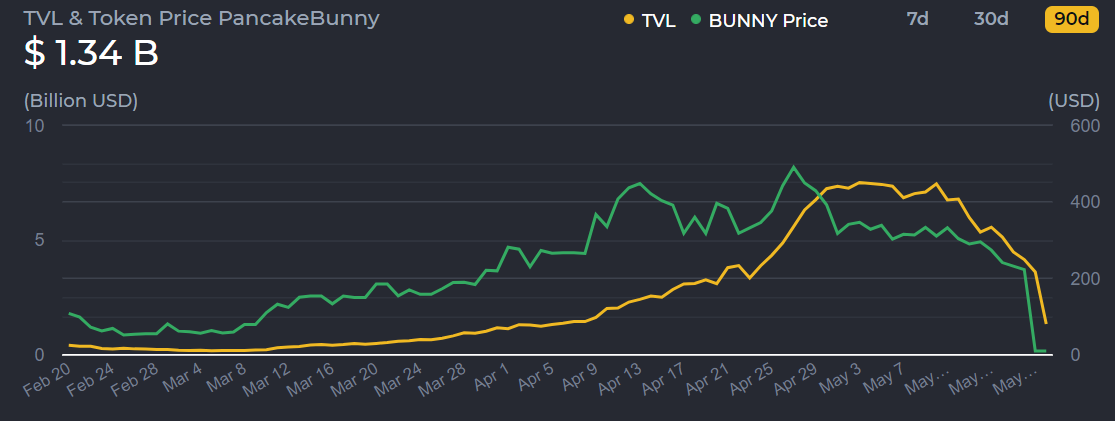Click the '(Billion USD)' axis label
The height and width of the screenshot is (421, 1115).
pyautogui.click(x=81, y=101)
